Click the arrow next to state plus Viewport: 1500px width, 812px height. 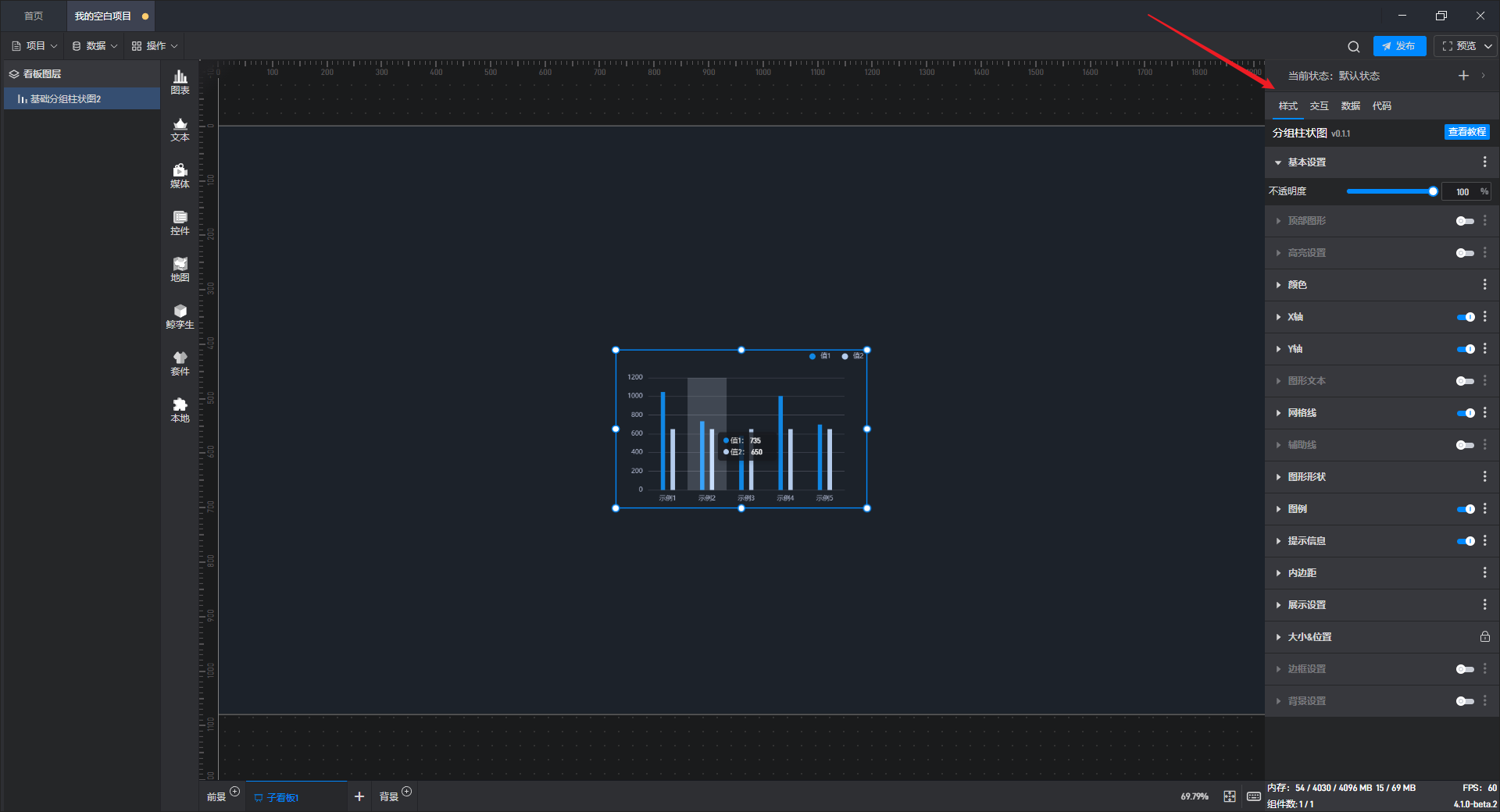(x=1483, y=76)
